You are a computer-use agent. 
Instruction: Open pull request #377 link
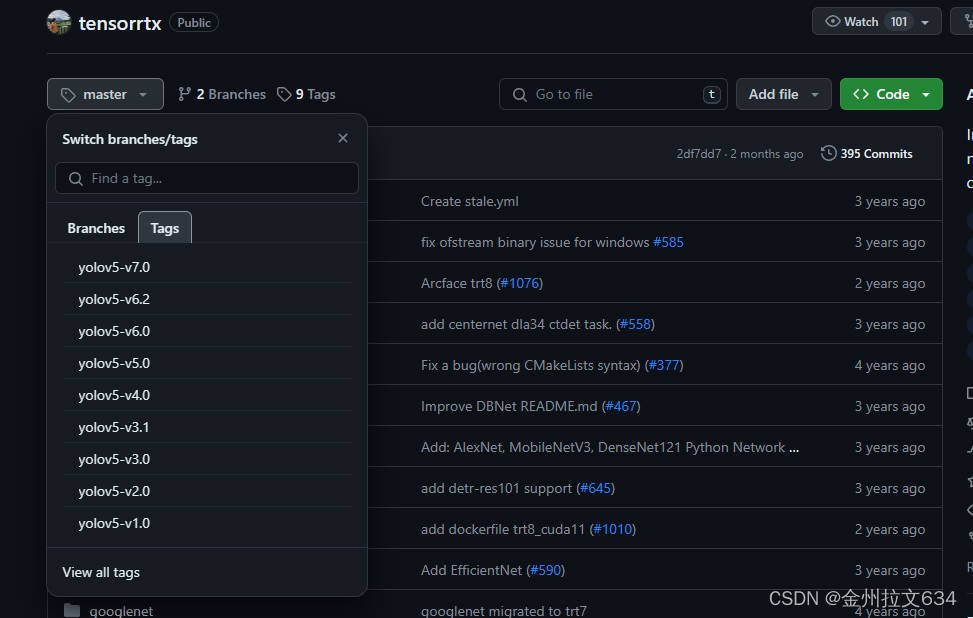pos(664,365)
